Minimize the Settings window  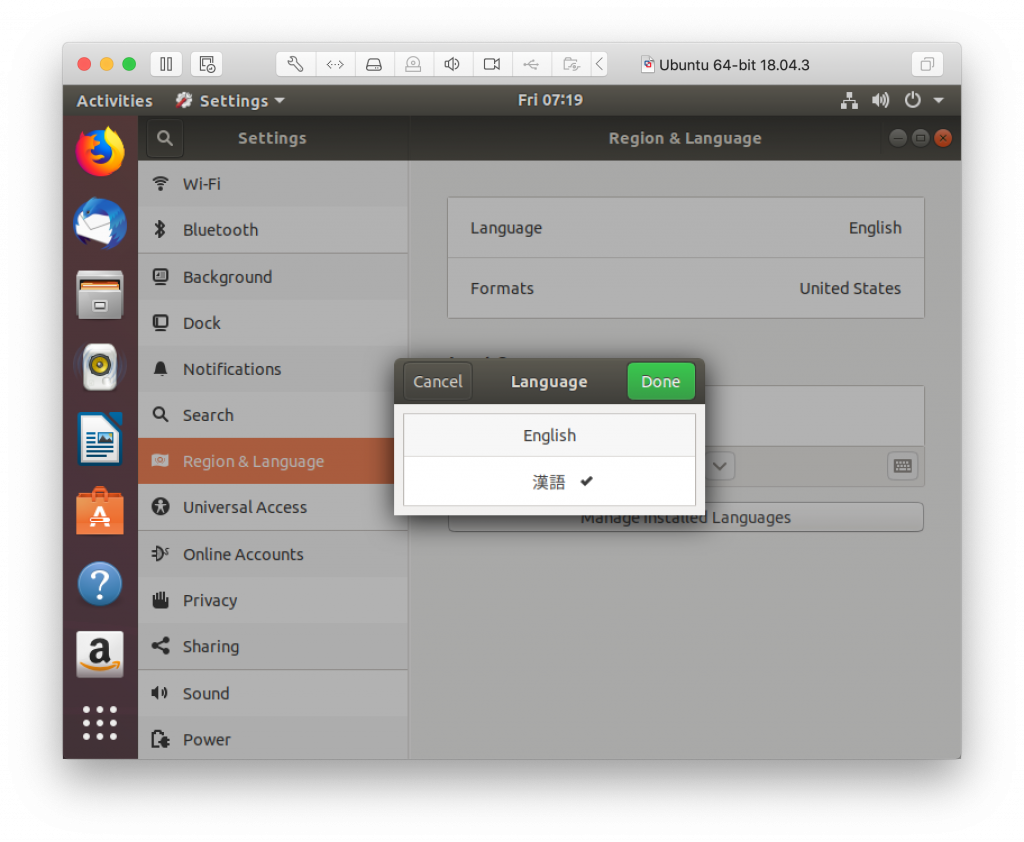(x=898, y=138)
